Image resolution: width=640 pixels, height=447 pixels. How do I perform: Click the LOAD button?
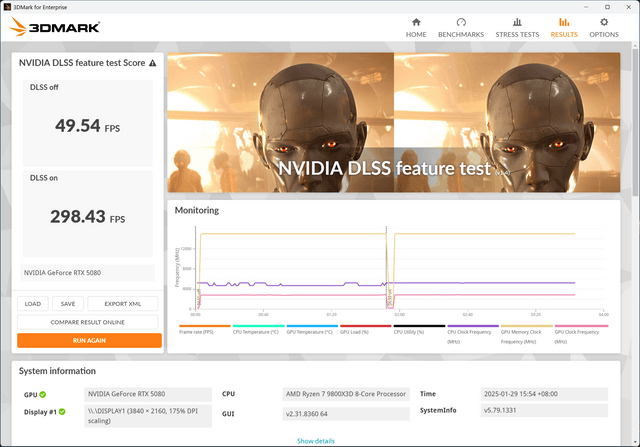[x=33, y=304]
